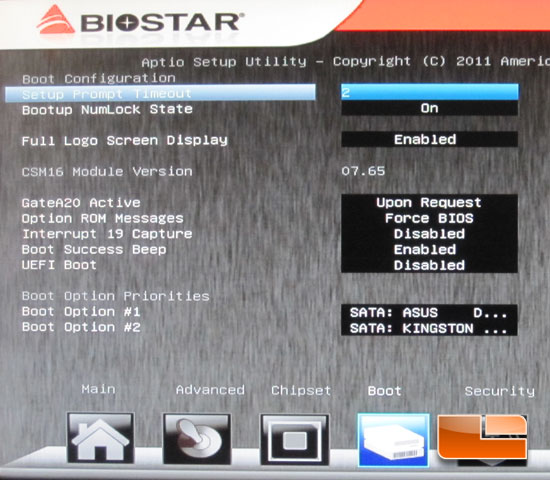Toggle UEFI Boot Disabled value
The image size is (550, 480).
point(429,265)
